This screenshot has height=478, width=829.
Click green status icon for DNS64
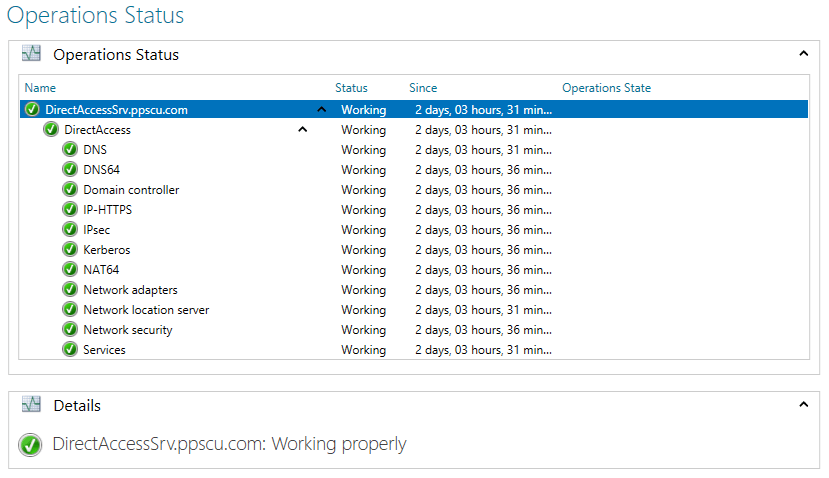(x=70, y=170)
